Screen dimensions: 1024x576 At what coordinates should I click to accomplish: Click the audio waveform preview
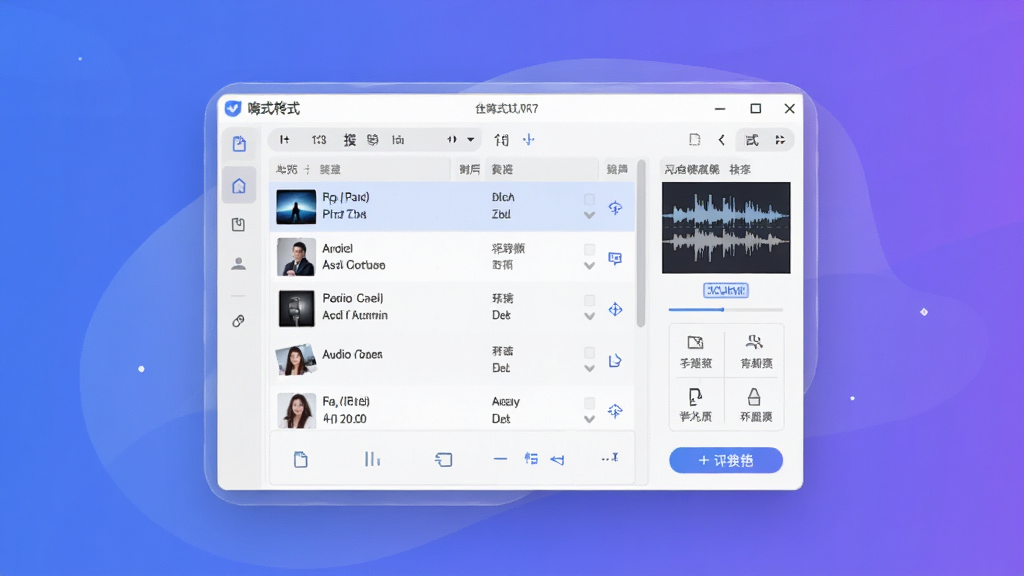pos(726,228)
